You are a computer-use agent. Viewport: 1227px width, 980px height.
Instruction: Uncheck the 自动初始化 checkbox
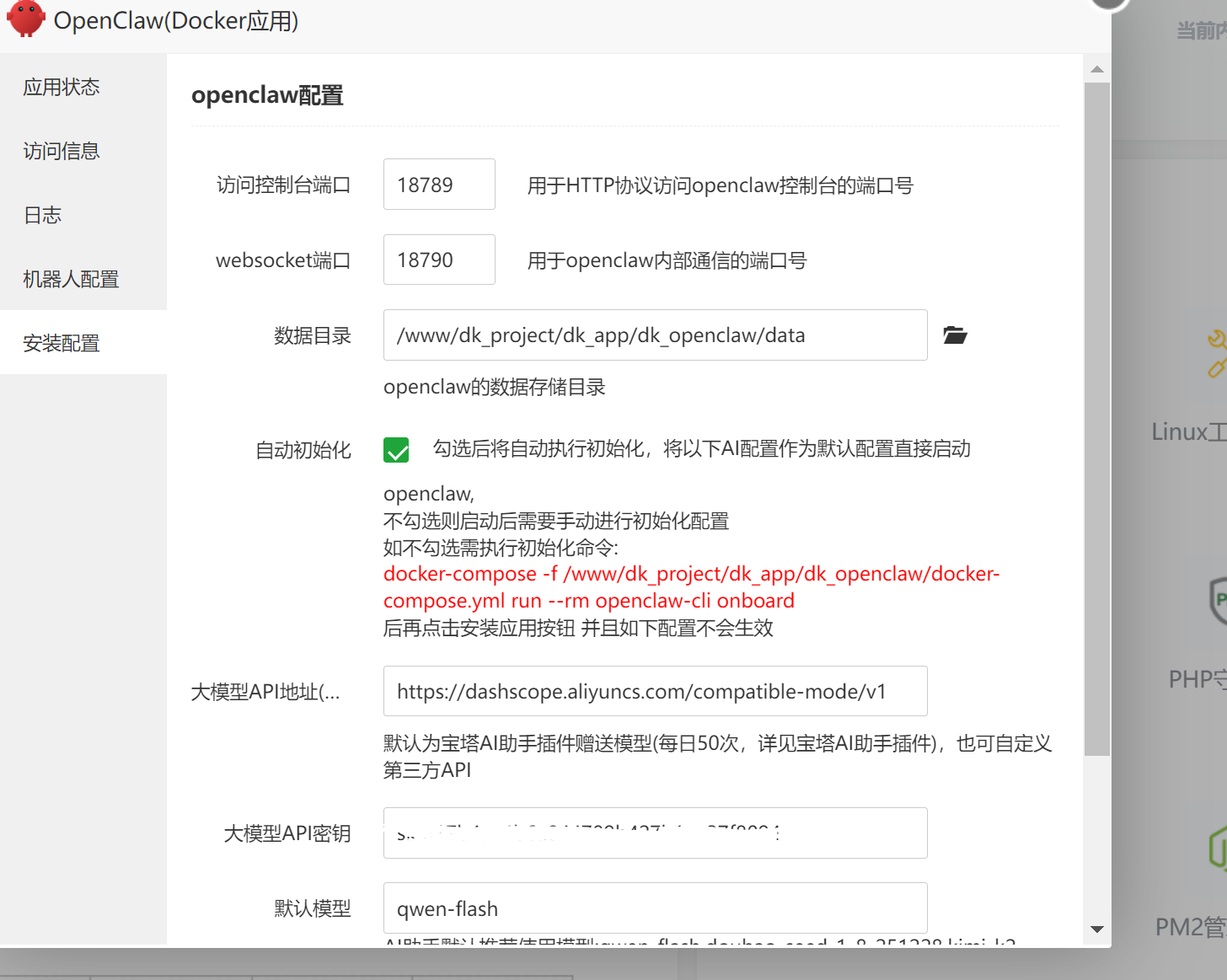coord(396,450)
